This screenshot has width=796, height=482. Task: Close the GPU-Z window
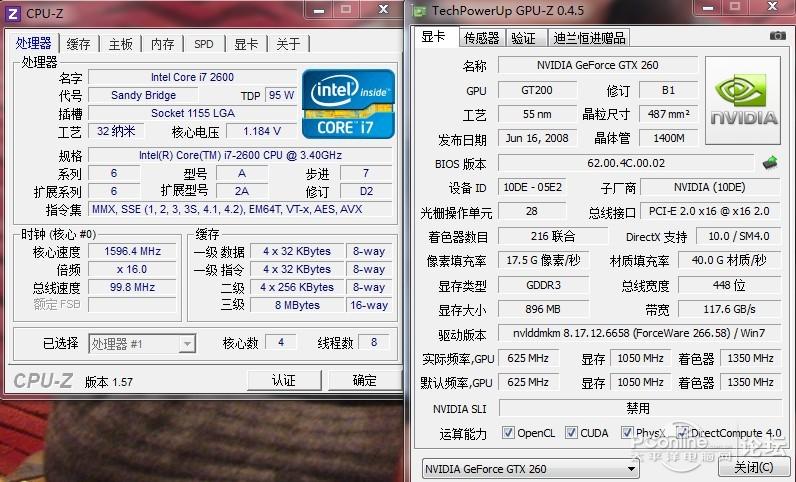[x=773, y=7]
